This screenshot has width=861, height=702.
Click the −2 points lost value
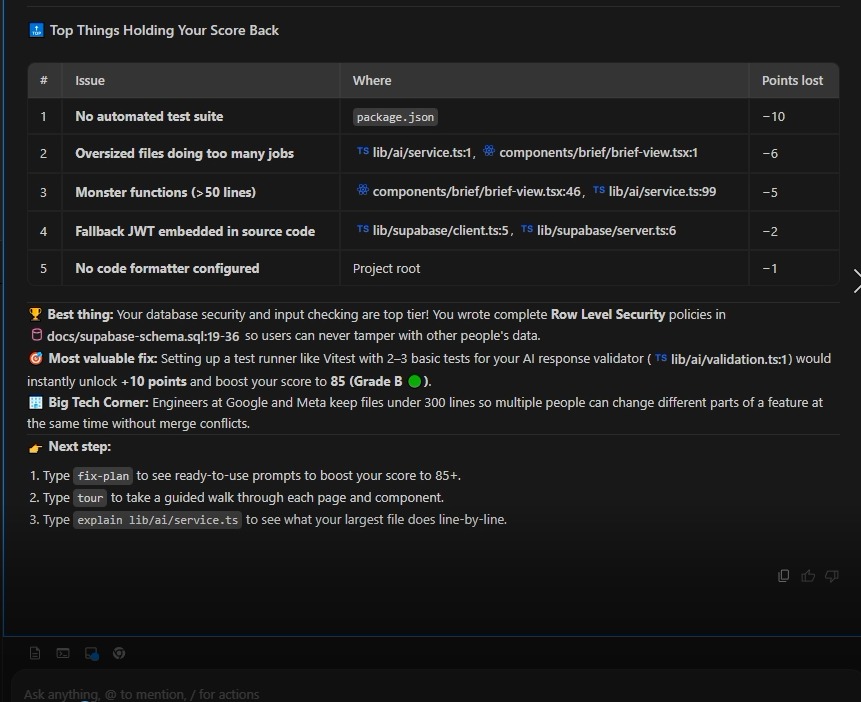click(770, 231)
